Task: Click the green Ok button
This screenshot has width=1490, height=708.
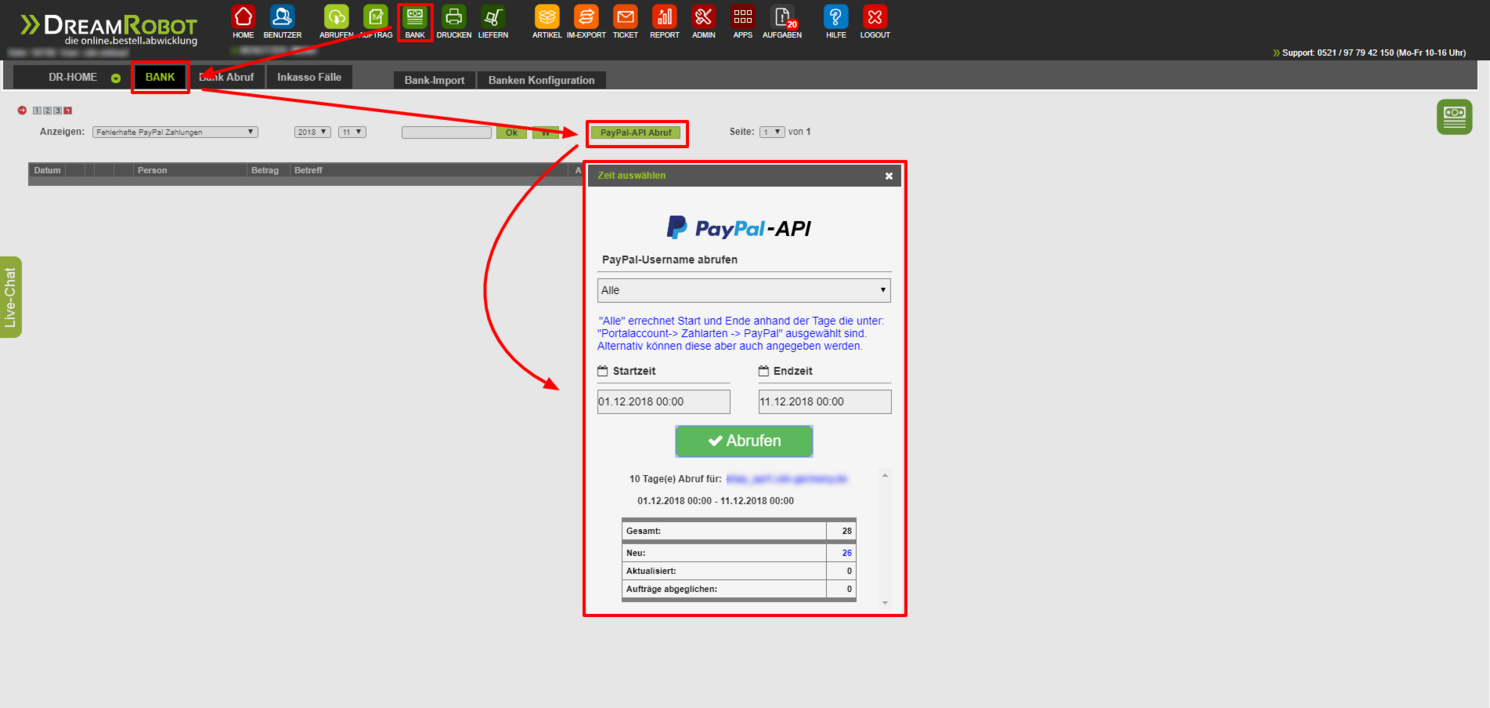Action: click(x=511, y=132)
